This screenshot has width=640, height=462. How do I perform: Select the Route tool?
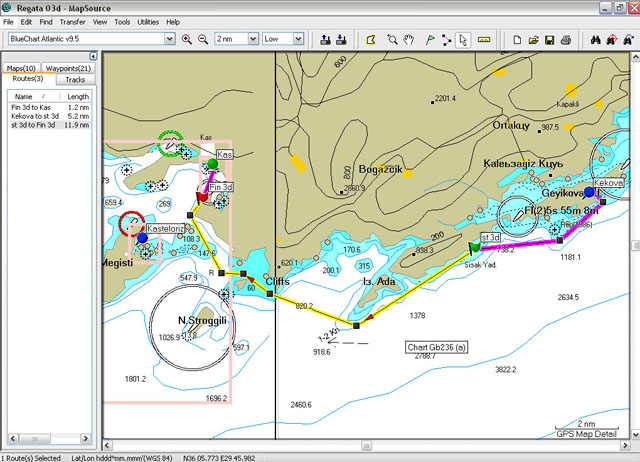446,40
